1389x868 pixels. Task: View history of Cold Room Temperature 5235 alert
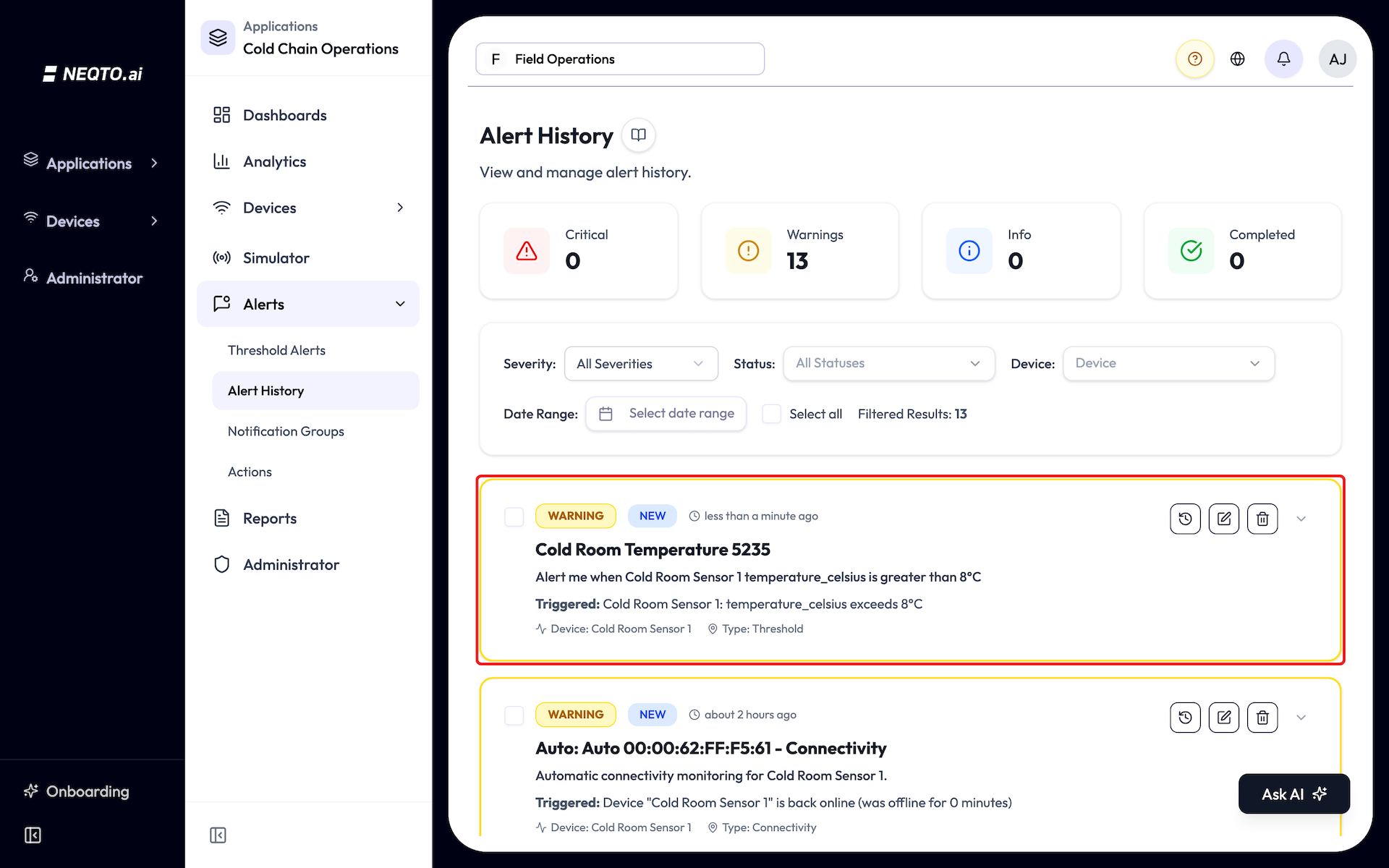point(1185,519)
